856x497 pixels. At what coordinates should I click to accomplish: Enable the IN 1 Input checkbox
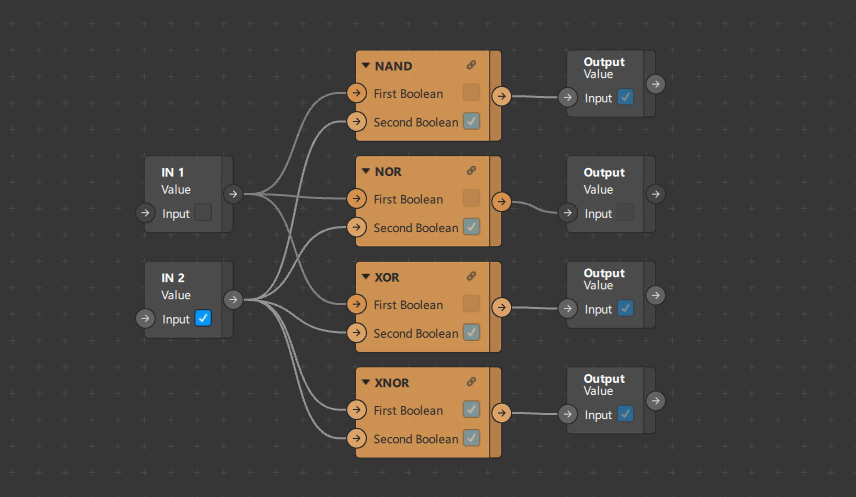pyautogui.click(x=203, y=212)
